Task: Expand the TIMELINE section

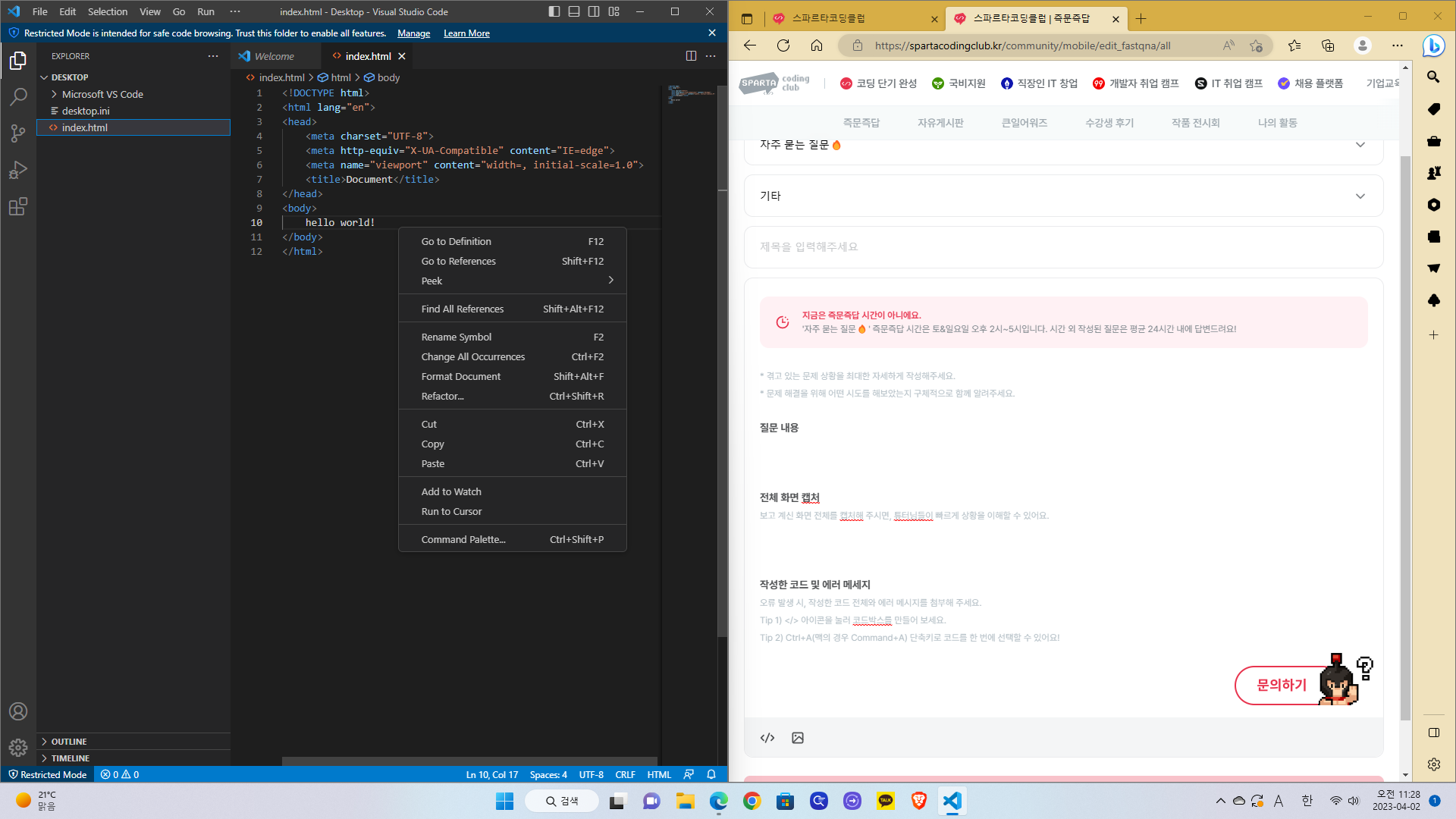Action: point(133,758)
